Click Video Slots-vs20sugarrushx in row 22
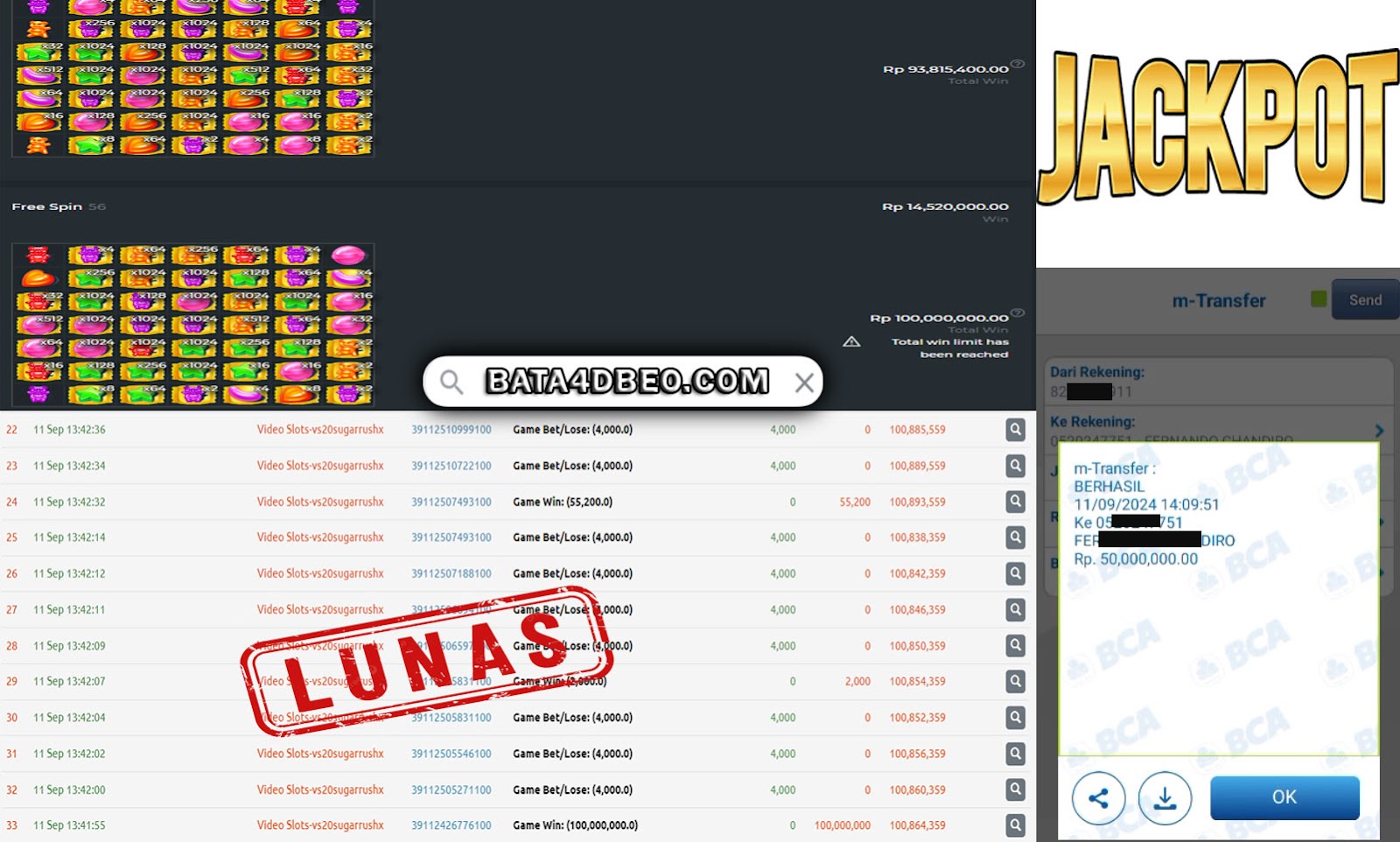 320,430
